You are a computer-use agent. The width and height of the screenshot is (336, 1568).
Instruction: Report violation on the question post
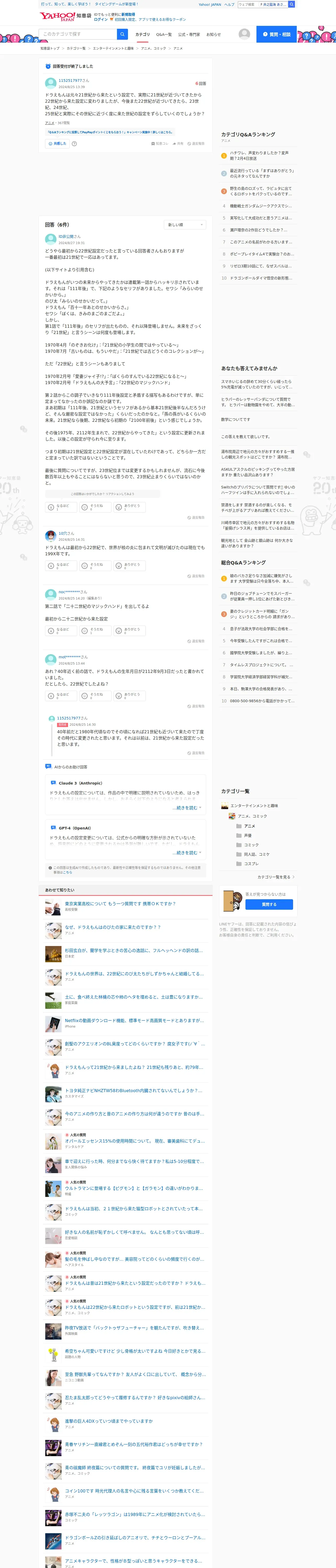196,144
